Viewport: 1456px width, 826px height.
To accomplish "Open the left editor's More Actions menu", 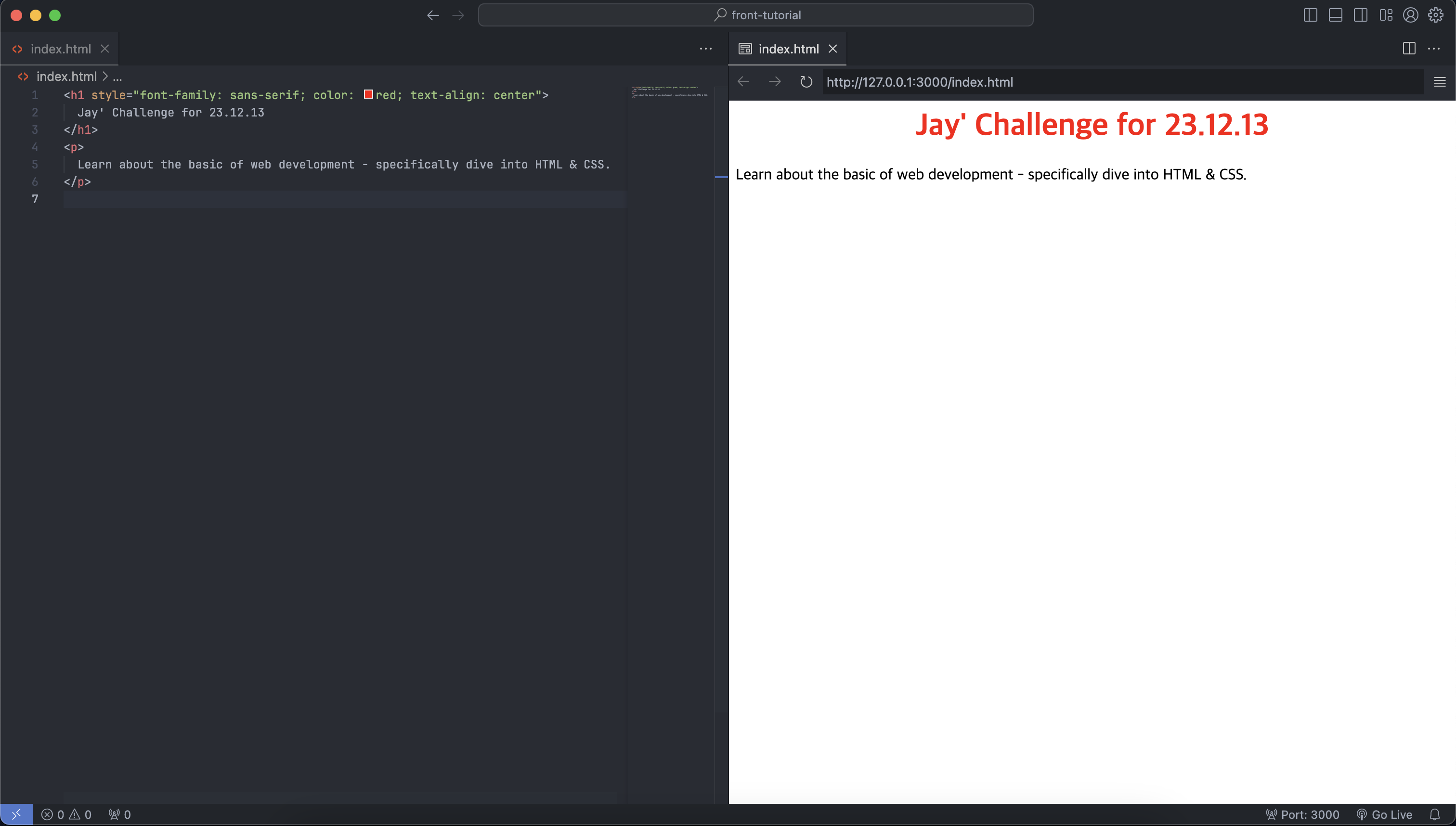I will click(x=705, y=49).
